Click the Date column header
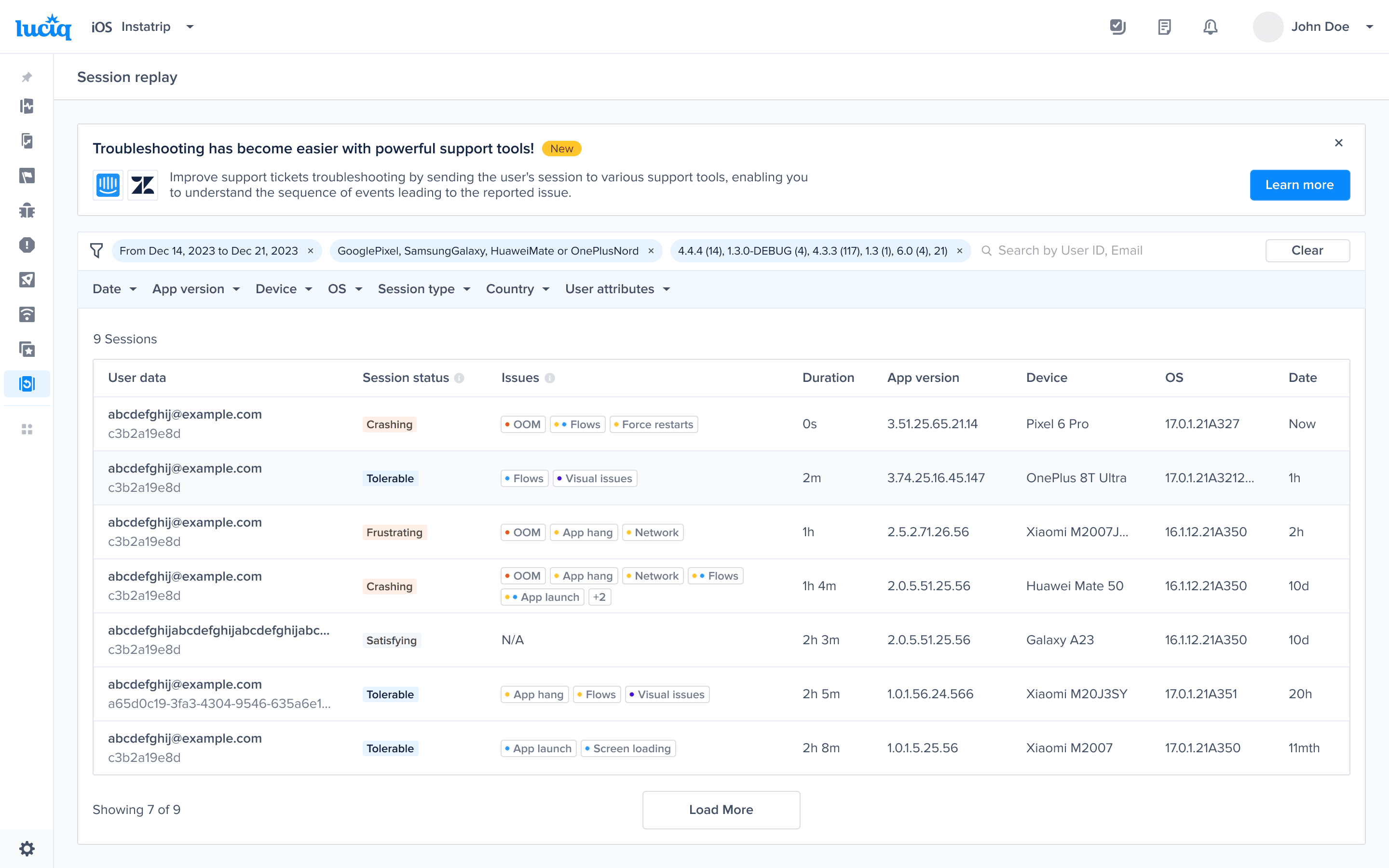 tap(1302, 378)
